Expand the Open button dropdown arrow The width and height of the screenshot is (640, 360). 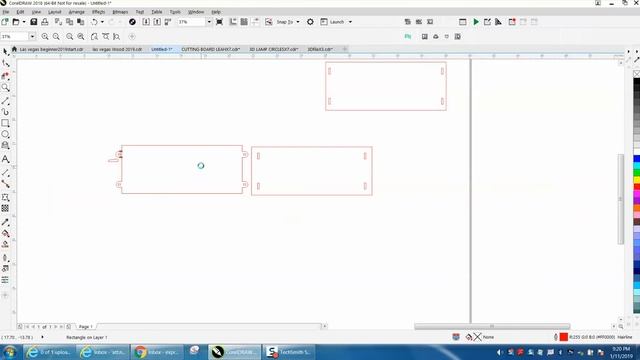point(24,22)
